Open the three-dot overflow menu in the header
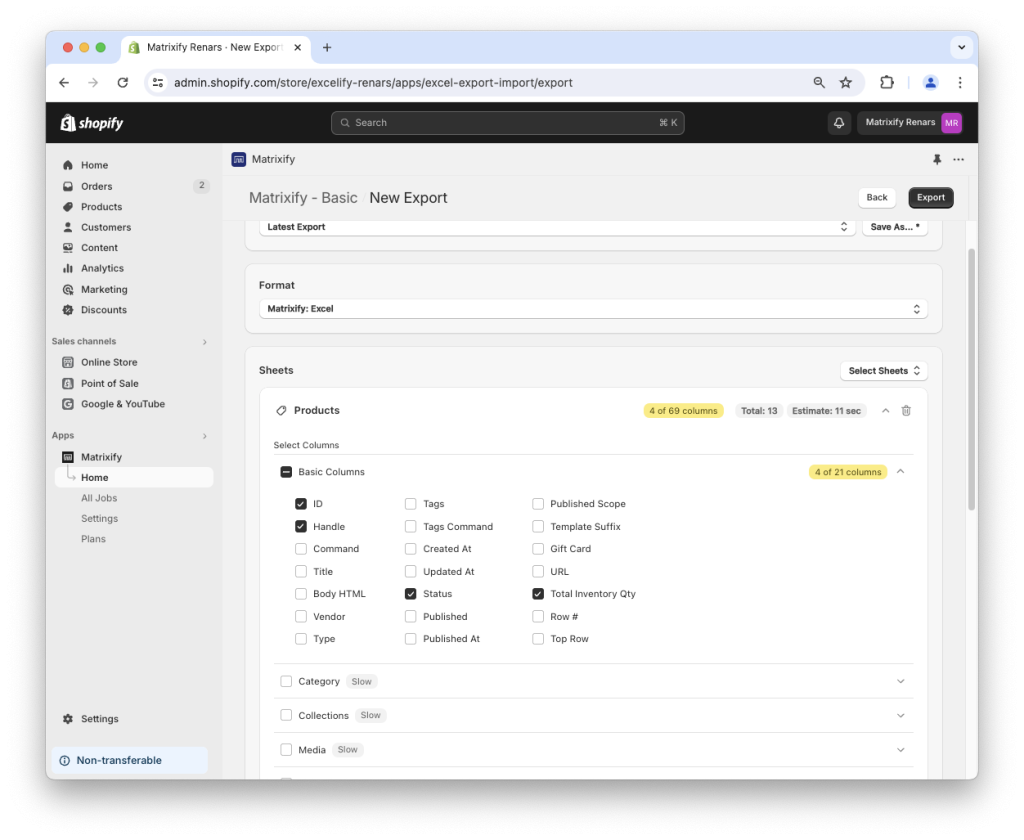1024x840 pixels. 958,159
